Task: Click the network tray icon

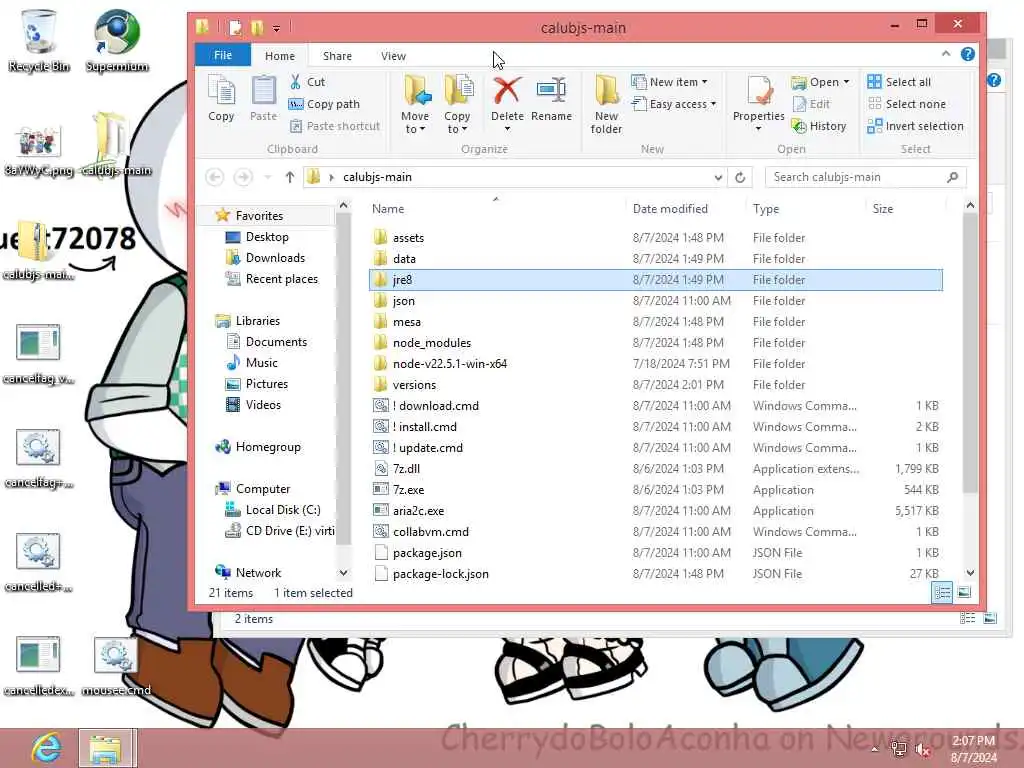Action: pos(899,749)
